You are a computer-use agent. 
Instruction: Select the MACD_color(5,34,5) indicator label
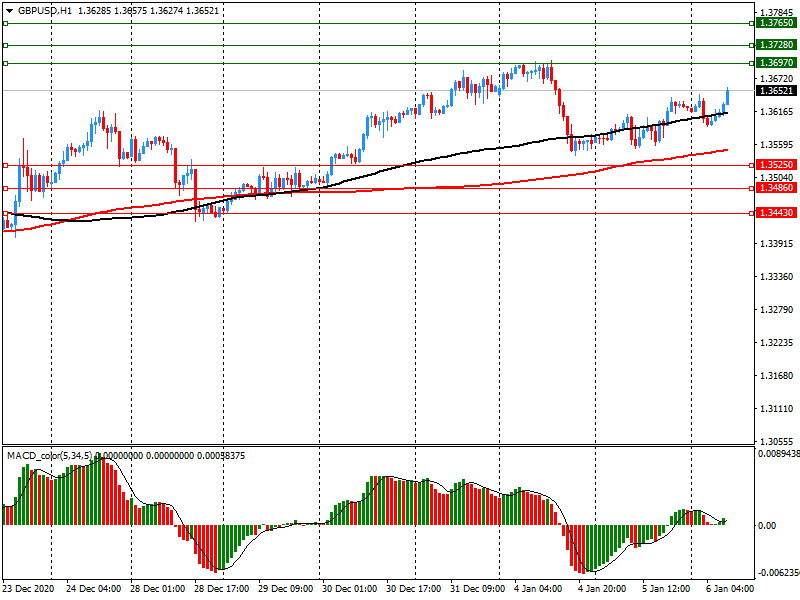(x=49, y=456)
